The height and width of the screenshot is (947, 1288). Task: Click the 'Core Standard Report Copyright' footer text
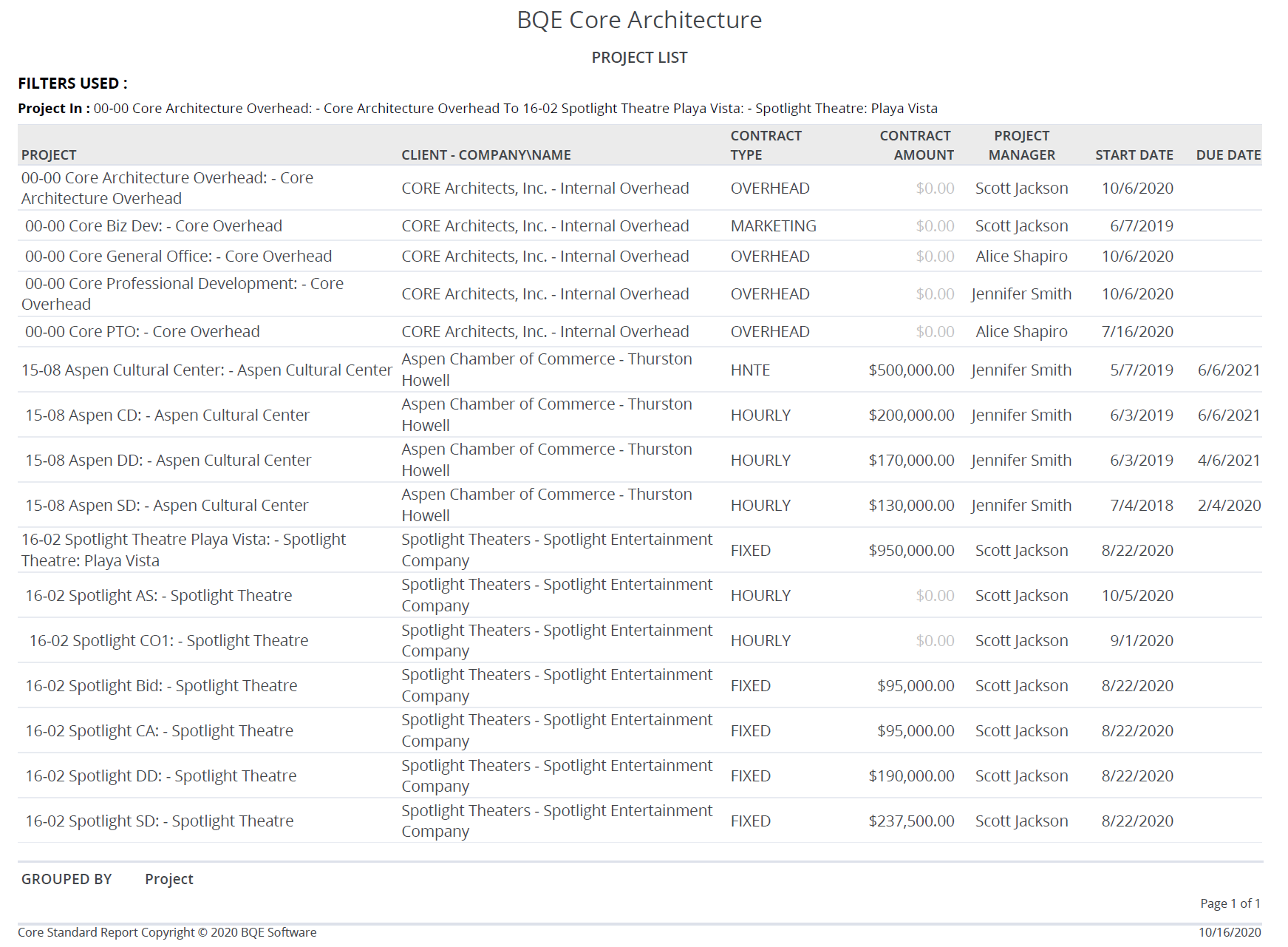click(x=167, y=932)
